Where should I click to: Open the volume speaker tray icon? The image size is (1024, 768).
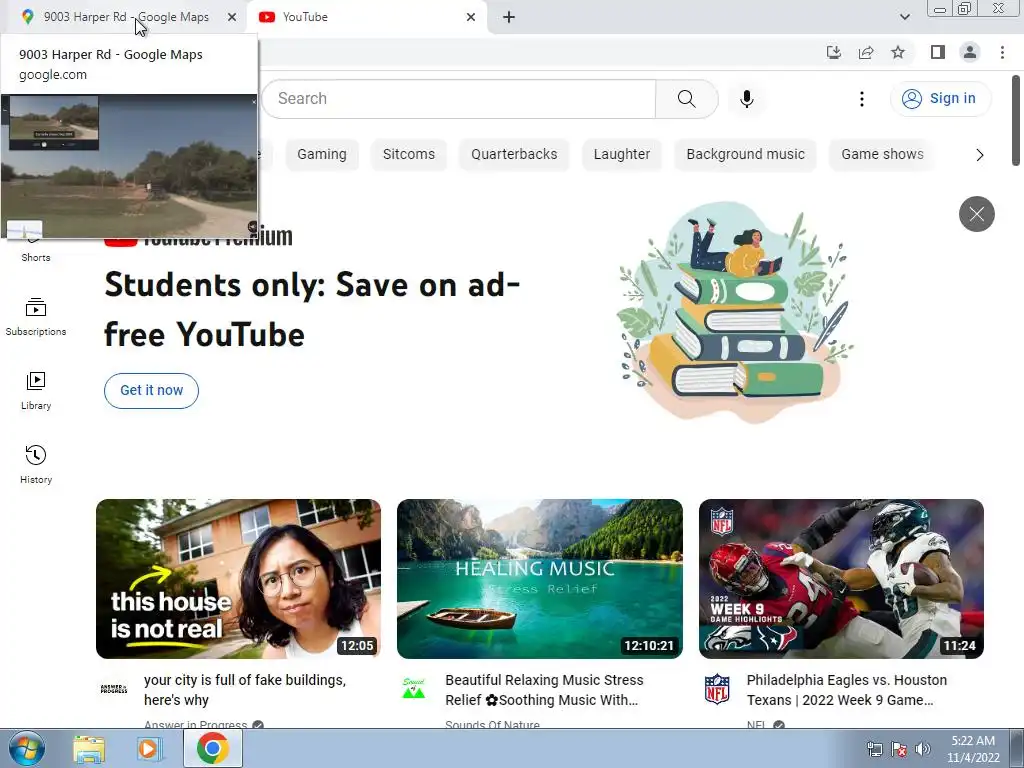[923, 749]
